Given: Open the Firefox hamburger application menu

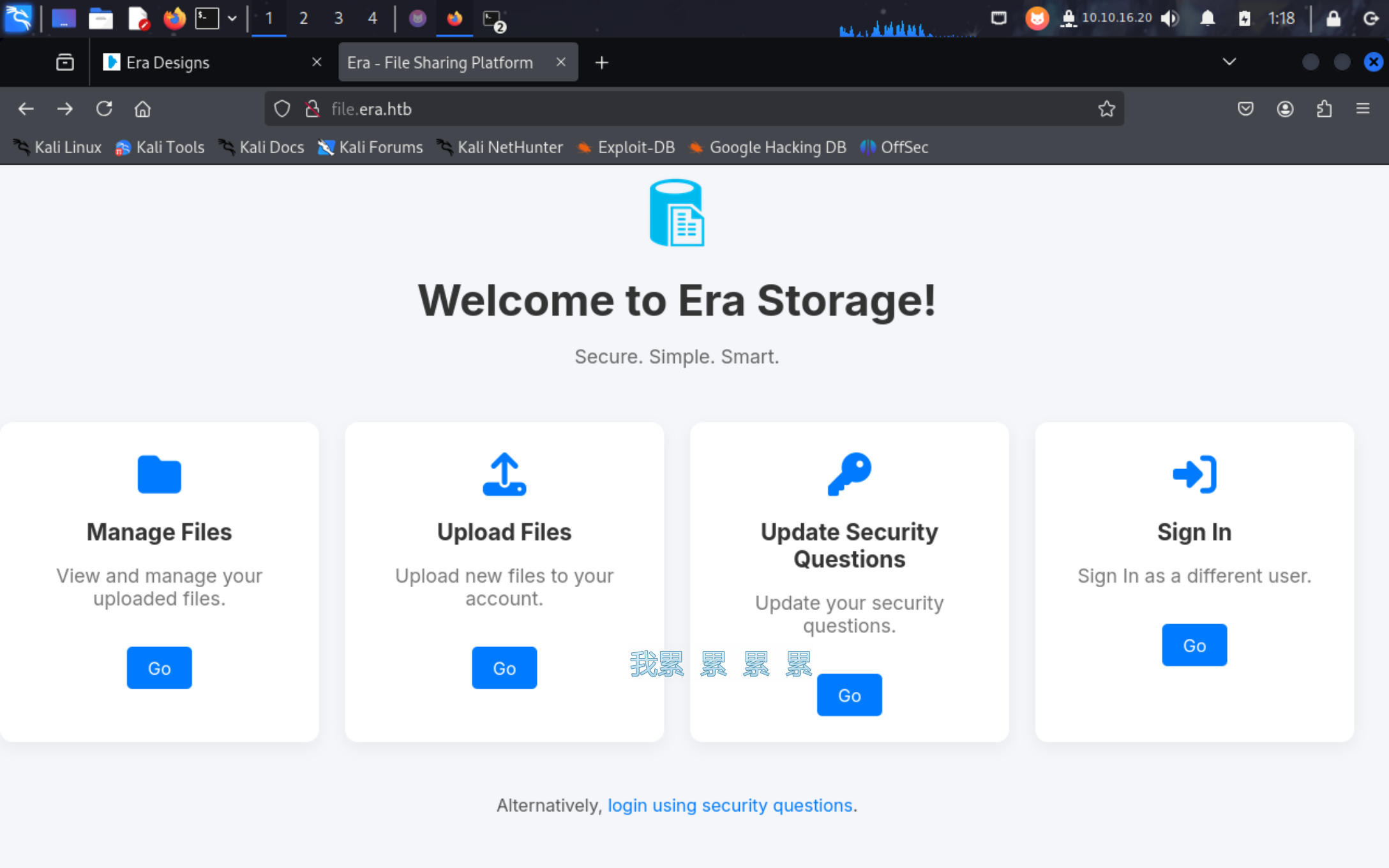Looking at the screenshot, I should click(1363, 109).
